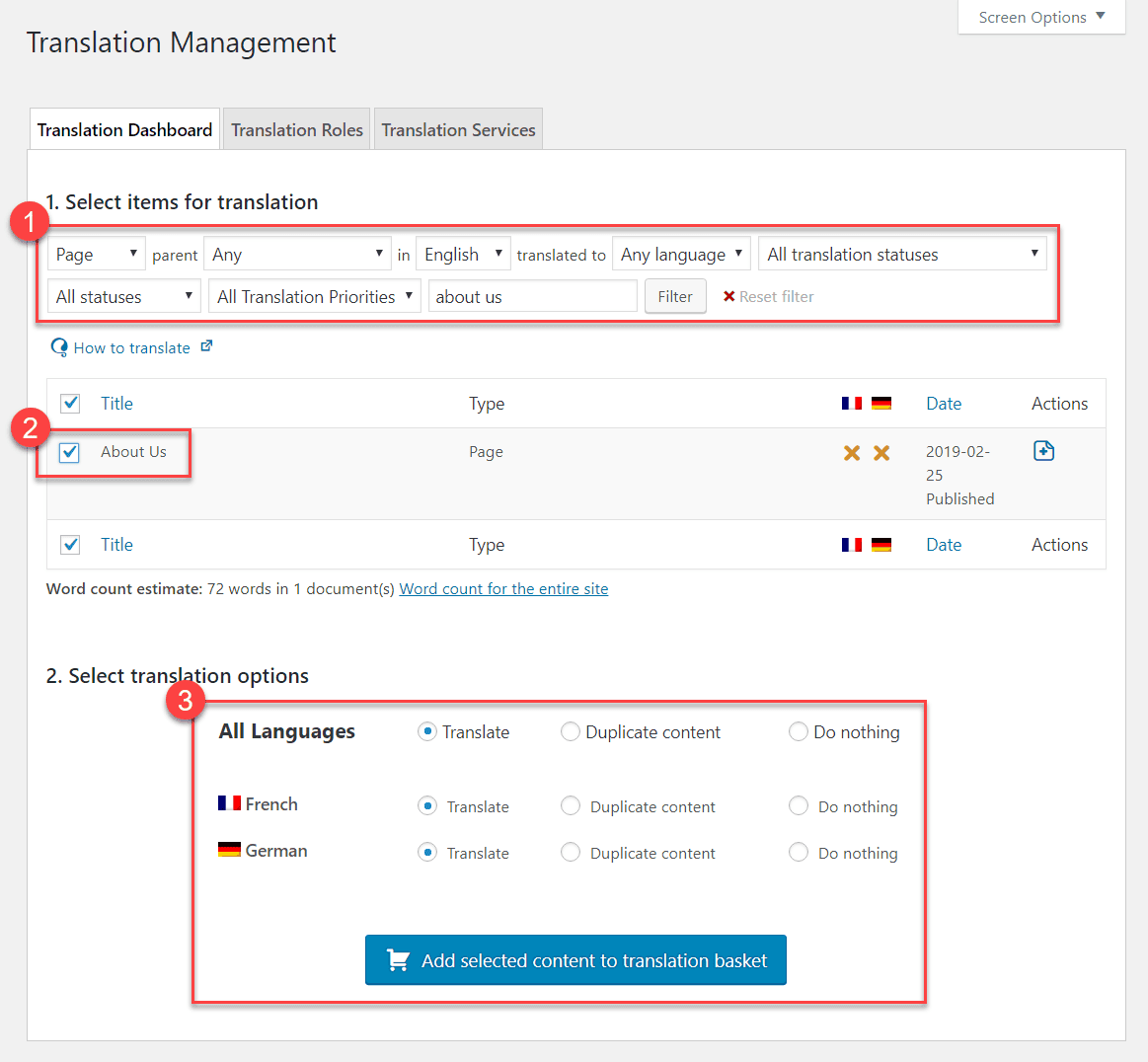Choose Do nothing for German
1148x1062 pixels.
coord(799,853)
